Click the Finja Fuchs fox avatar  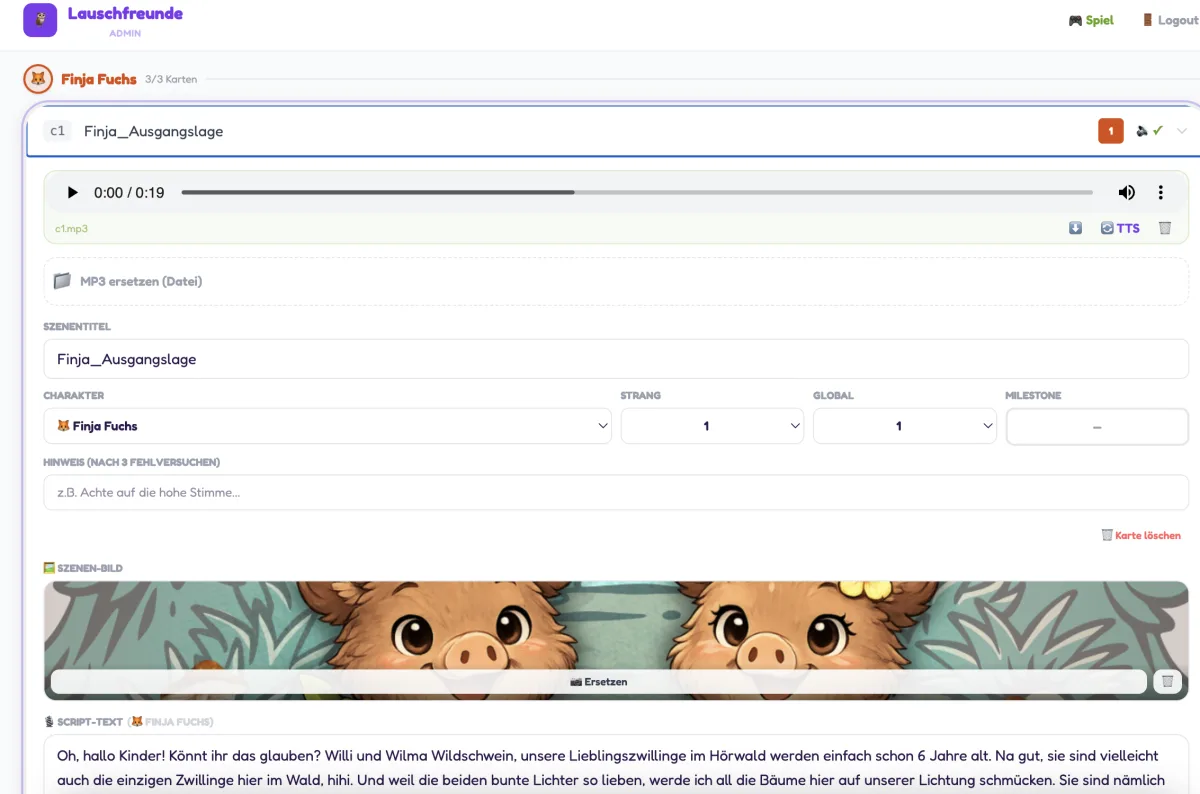[x=38, y=79]
